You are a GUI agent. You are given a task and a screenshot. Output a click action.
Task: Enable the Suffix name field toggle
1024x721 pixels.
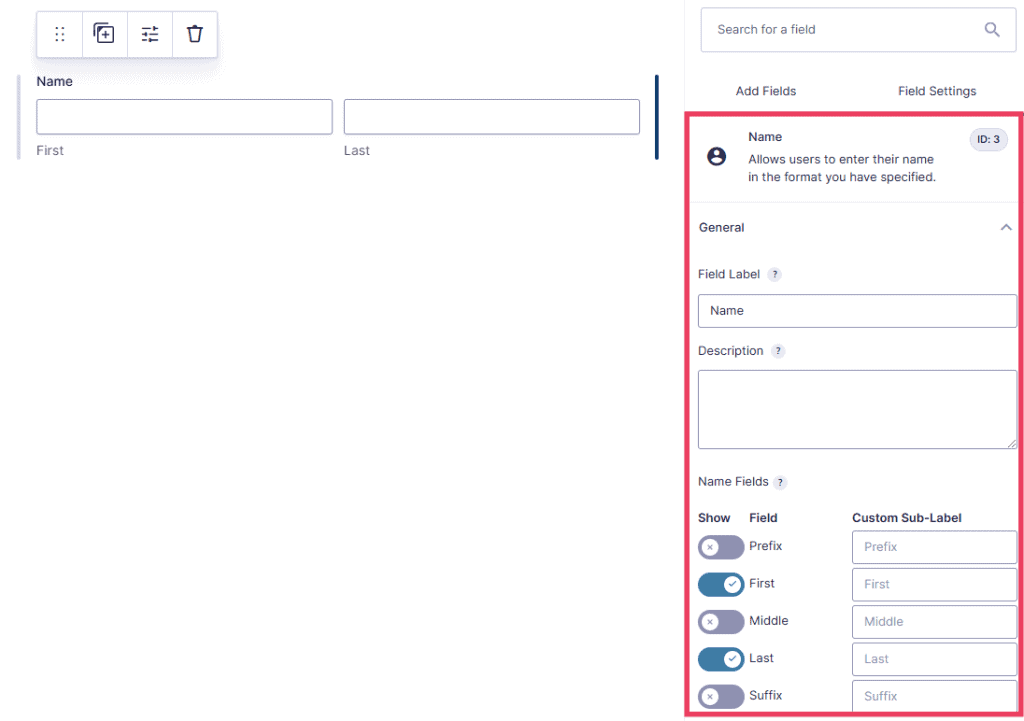[721, 696]
